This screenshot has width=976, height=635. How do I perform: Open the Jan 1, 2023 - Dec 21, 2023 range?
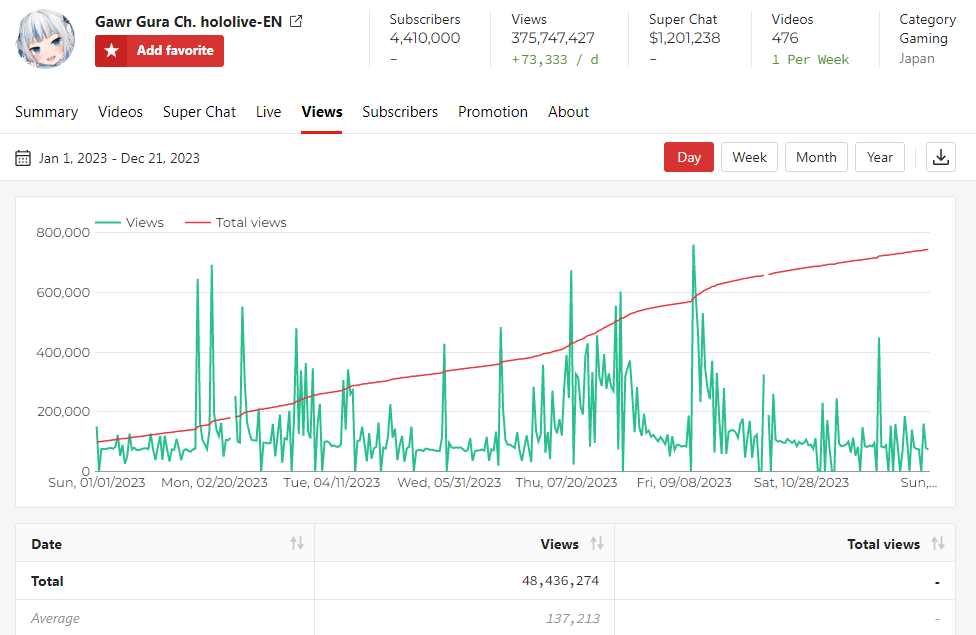click(x=119, y=158)
